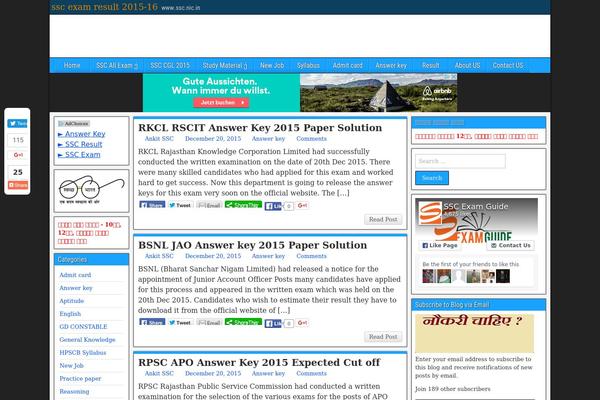The image size is (600, 400).
Task: Click December 20, 2015 date under RPSC APO post
Action: 213,373
